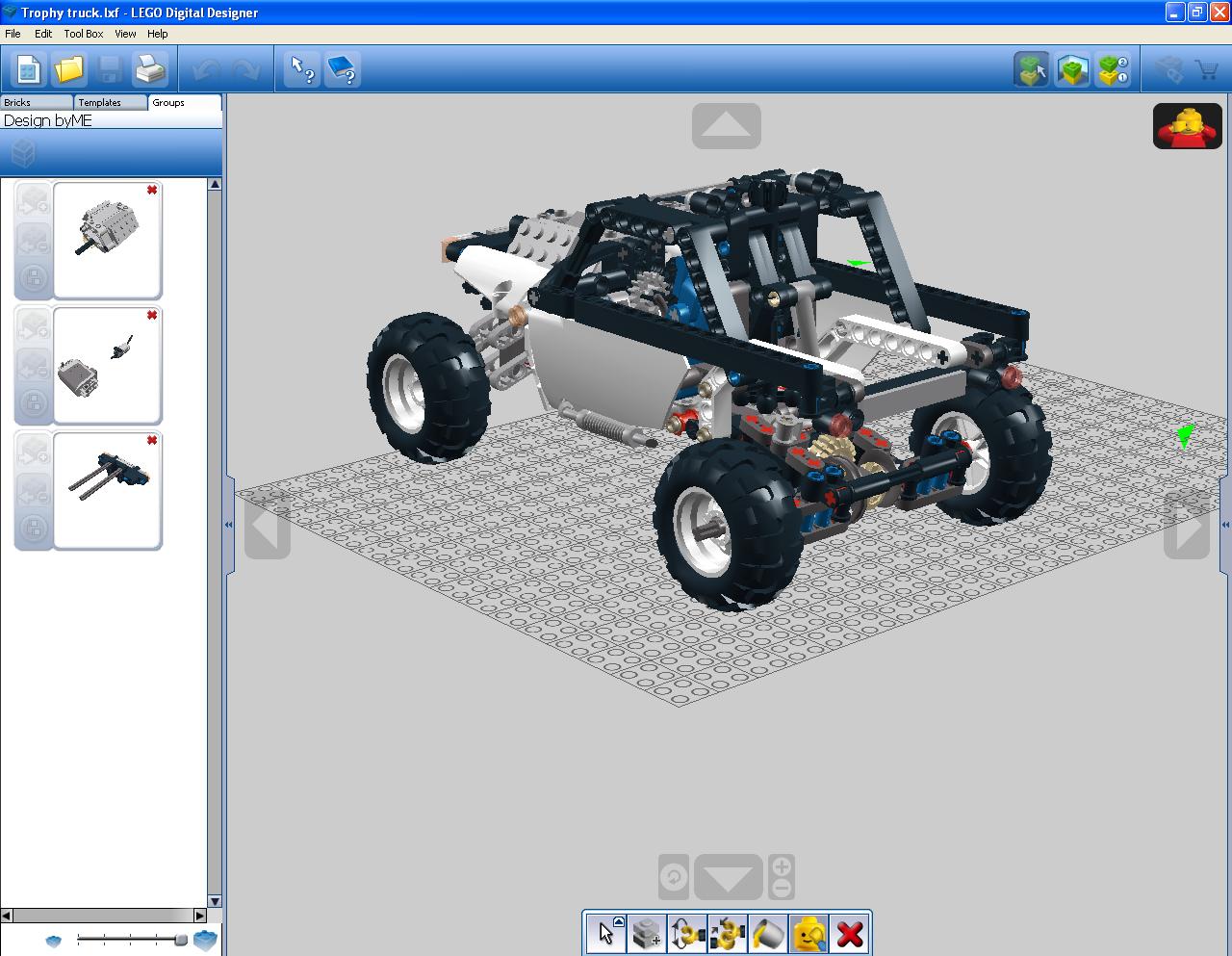
Task: Delete the motor and switch group
Action: click(x=152, y=315)
